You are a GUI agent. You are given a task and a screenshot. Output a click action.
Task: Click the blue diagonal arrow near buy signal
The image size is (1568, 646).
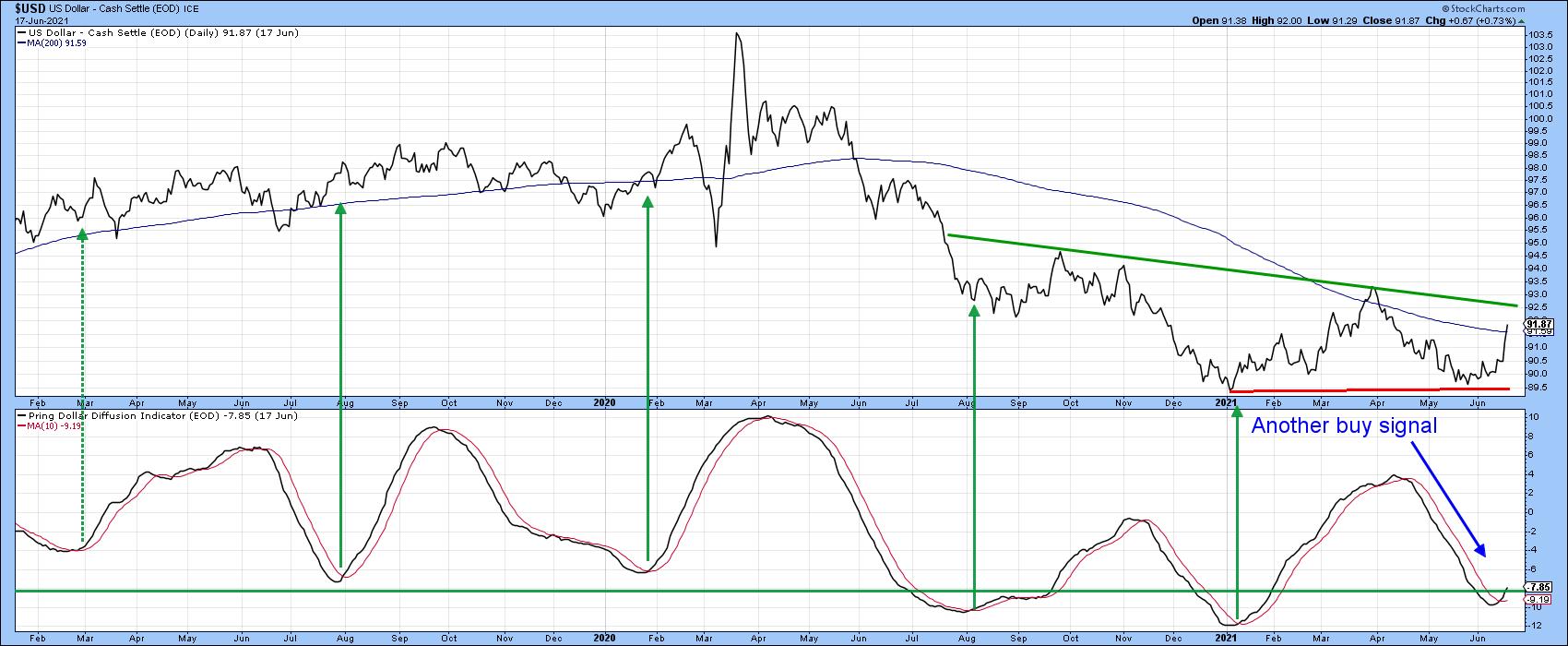[x=1448, y=498]
